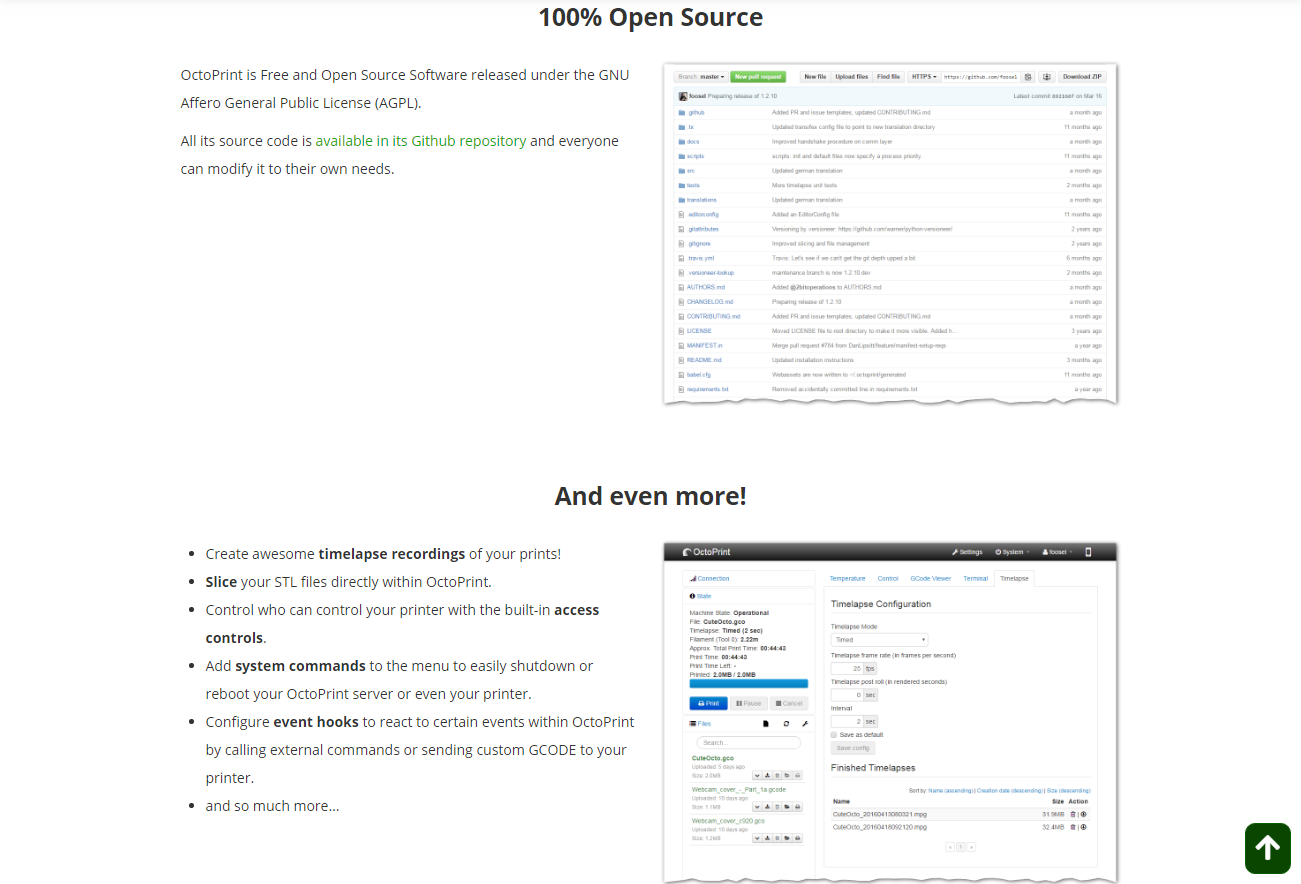
Task: Click the upload file icon beside Files
Action: point(766,723)
